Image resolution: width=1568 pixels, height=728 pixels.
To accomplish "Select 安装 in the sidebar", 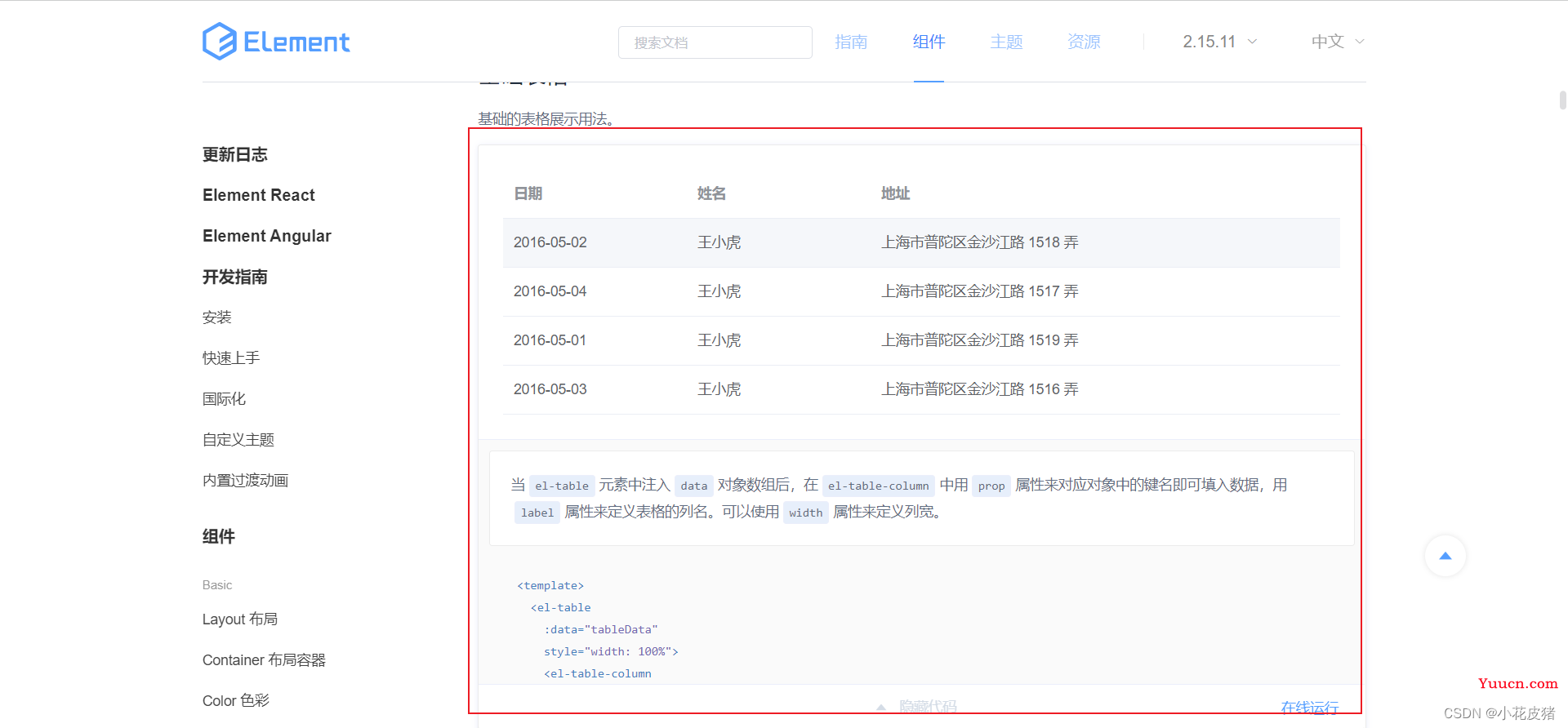I will coord(217,317).
